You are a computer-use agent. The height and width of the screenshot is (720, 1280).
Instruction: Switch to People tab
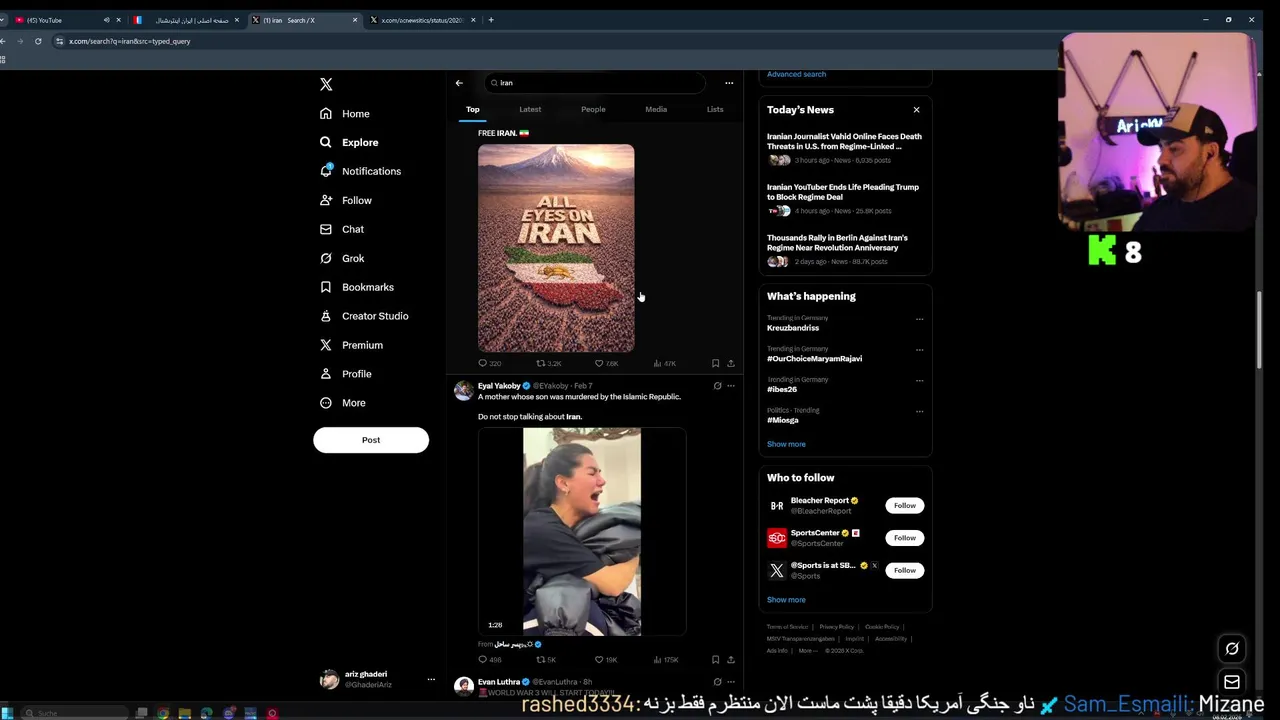[593, 109]
